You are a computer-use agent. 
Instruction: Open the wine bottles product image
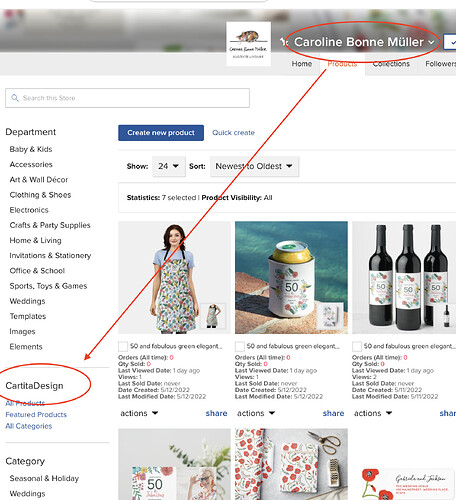tap(404, 277)
